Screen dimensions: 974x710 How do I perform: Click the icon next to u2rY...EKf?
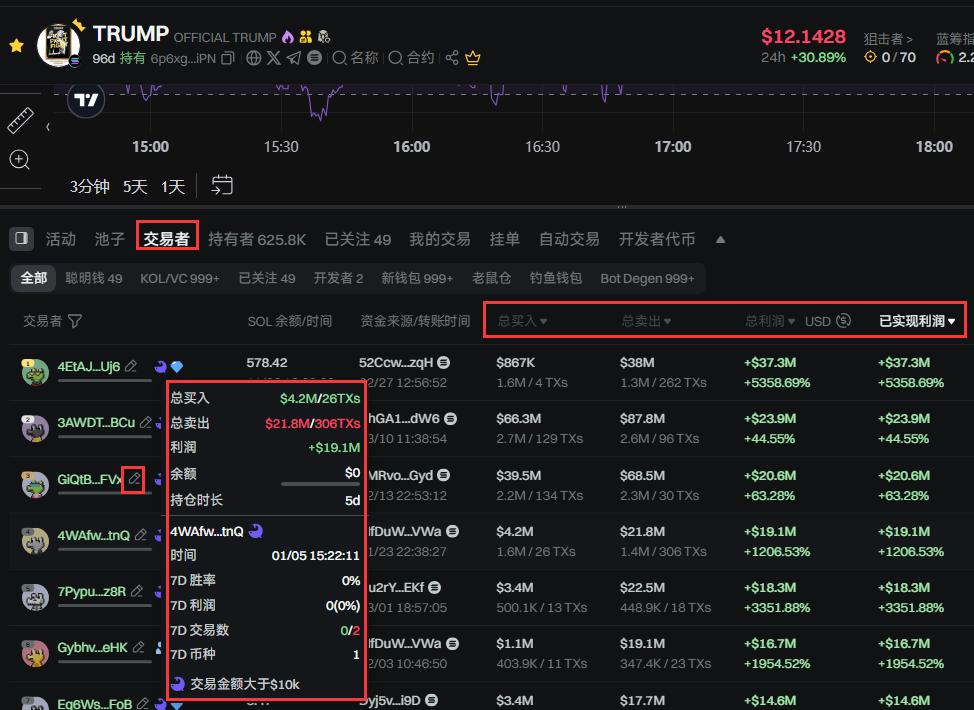[435, 587]
